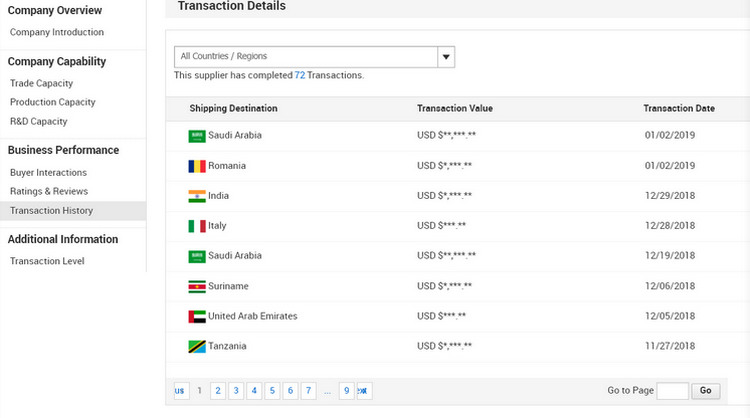Click the dropdown arrow beside country filter
Viewport: 750px width, 418px height.
click(x=446, y=57)
